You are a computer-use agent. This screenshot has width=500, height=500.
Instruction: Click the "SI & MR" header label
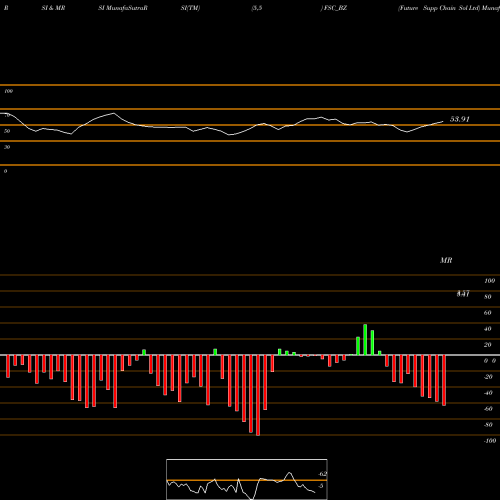[x=53, y=8]
